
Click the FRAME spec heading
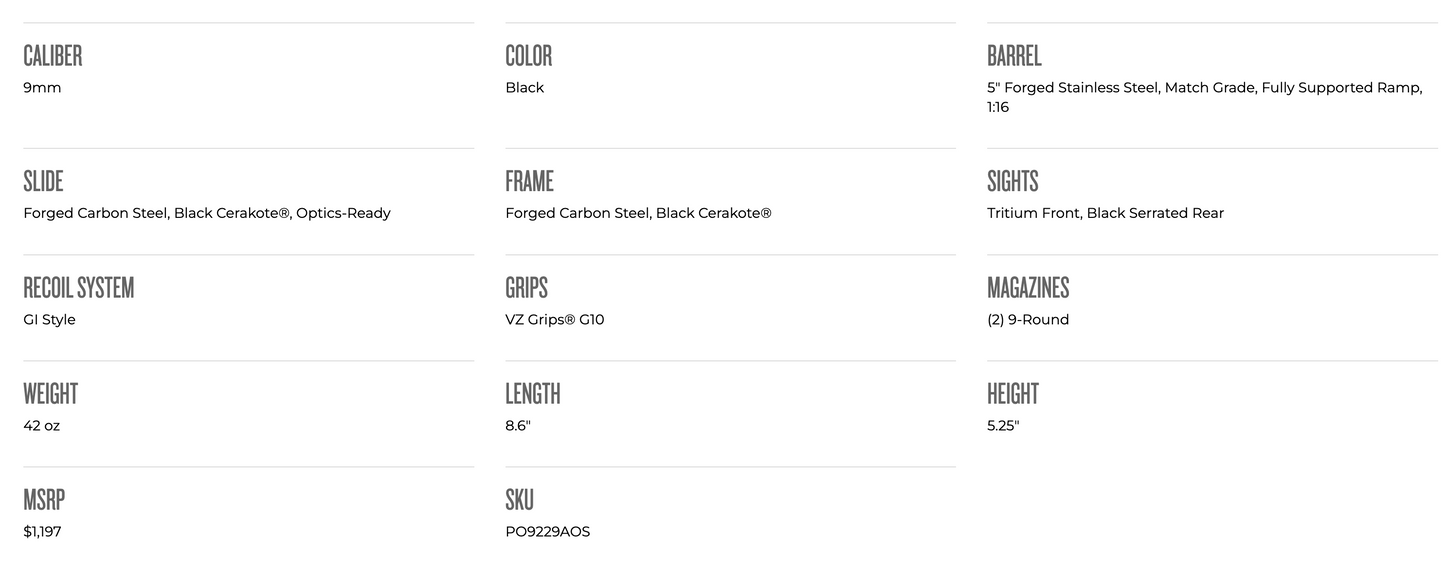coord(529,182)
